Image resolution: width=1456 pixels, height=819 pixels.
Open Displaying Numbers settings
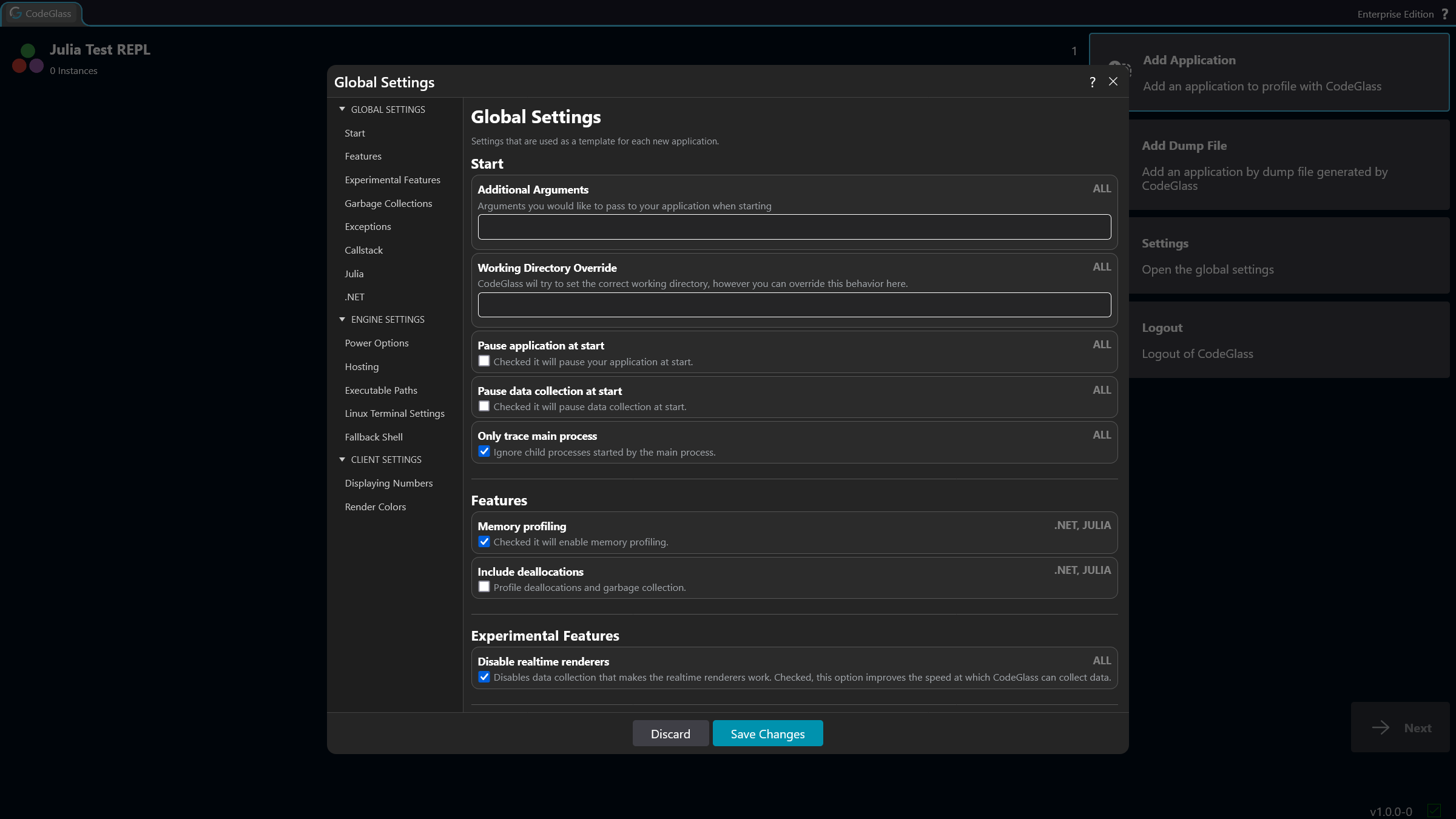click(388, 483)
